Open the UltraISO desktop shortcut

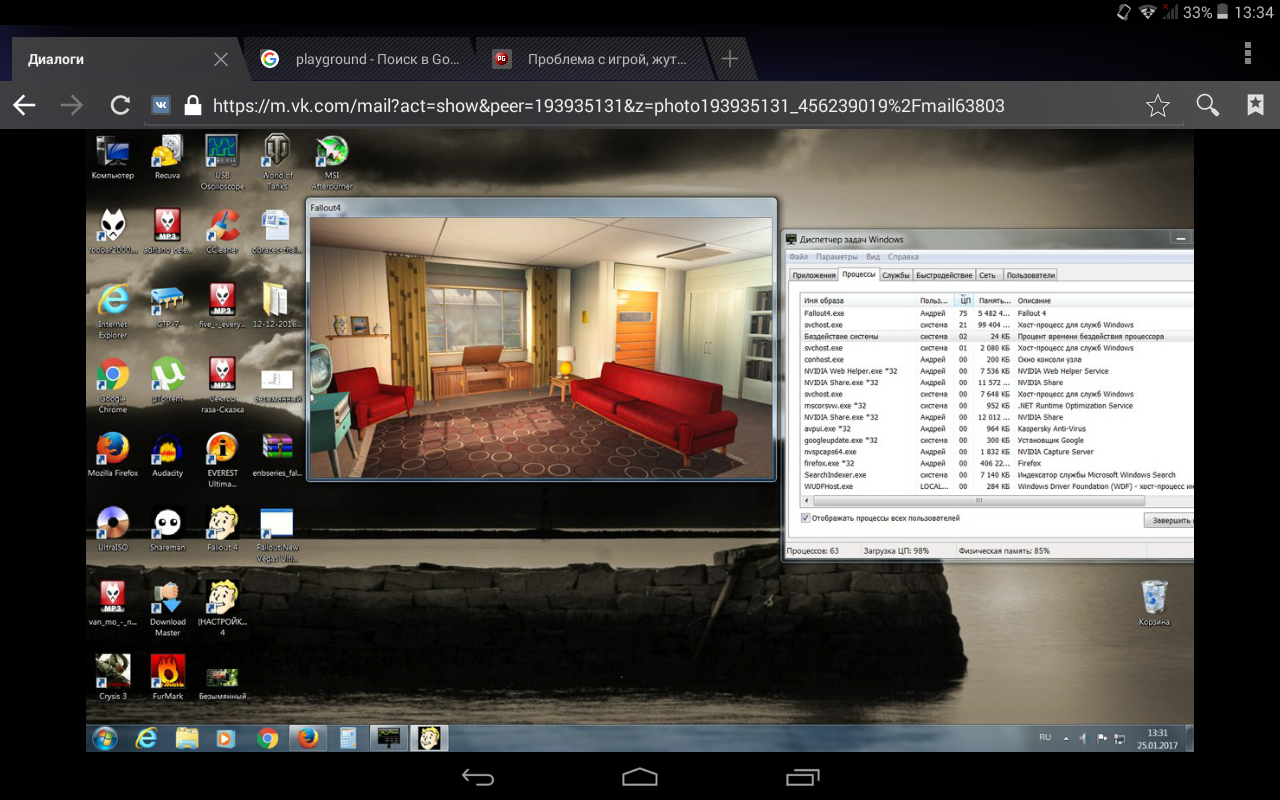tap(112, 530)
